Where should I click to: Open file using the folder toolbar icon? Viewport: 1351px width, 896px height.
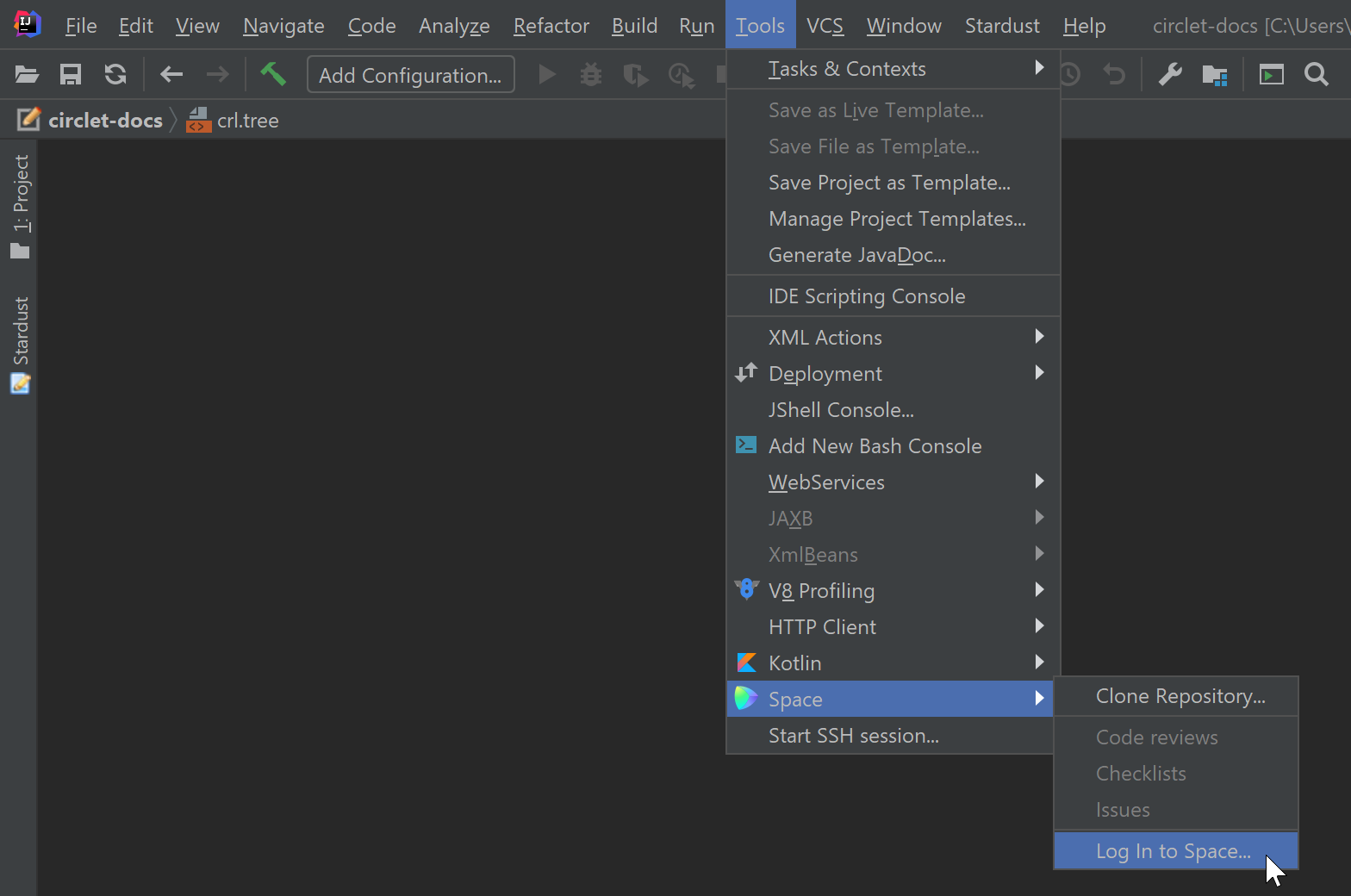(27, 75)
